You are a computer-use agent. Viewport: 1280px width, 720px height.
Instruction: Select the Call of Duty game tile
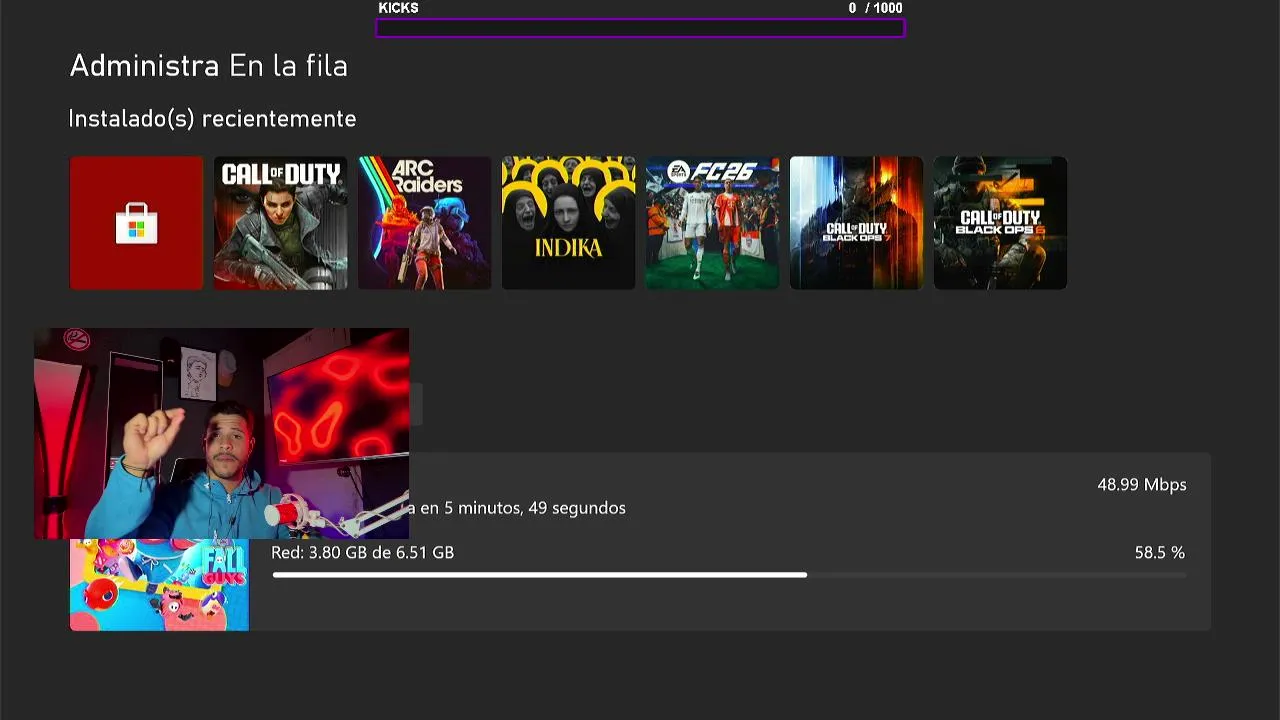280,223
